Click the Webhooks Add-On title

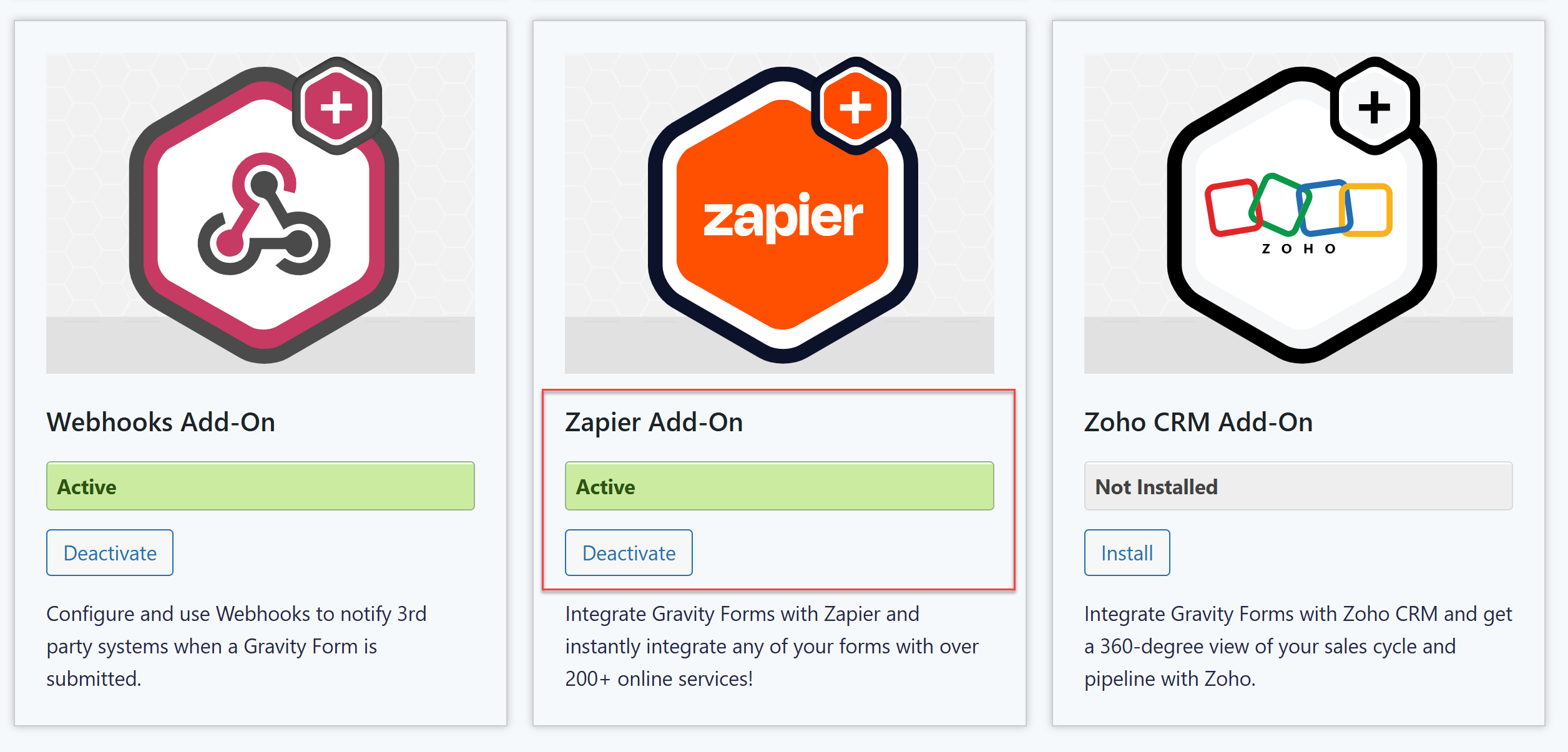(x=160, y=422)
